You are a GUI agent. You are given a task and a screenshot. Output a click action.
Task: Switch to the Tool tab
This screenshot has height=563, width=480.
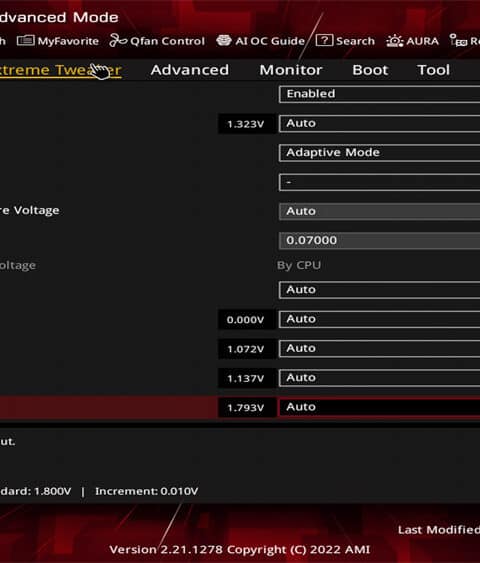(433, 70)
